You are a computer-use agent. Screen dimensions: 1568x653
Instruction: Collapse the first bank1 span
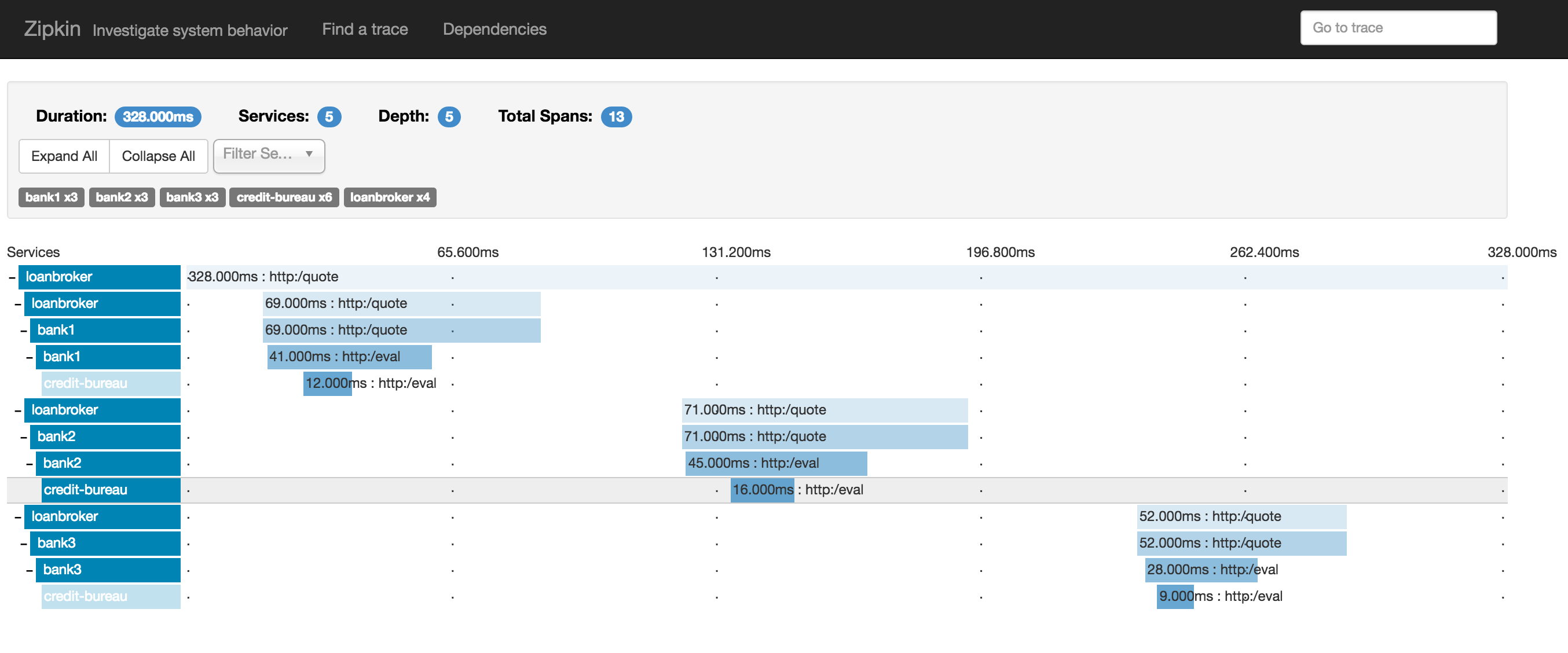coord(23,331)
